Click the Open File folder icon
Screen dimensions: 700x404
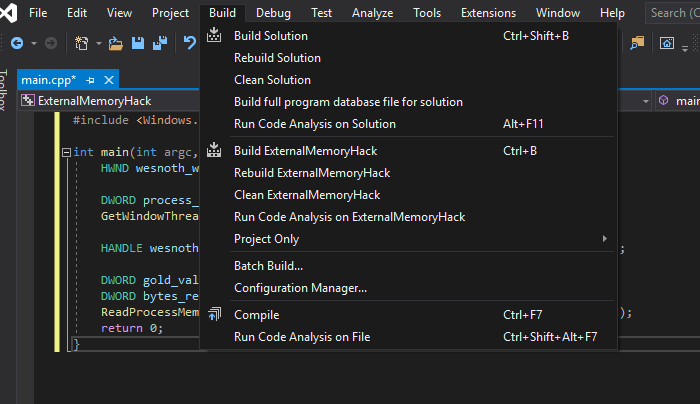point(116,43)
